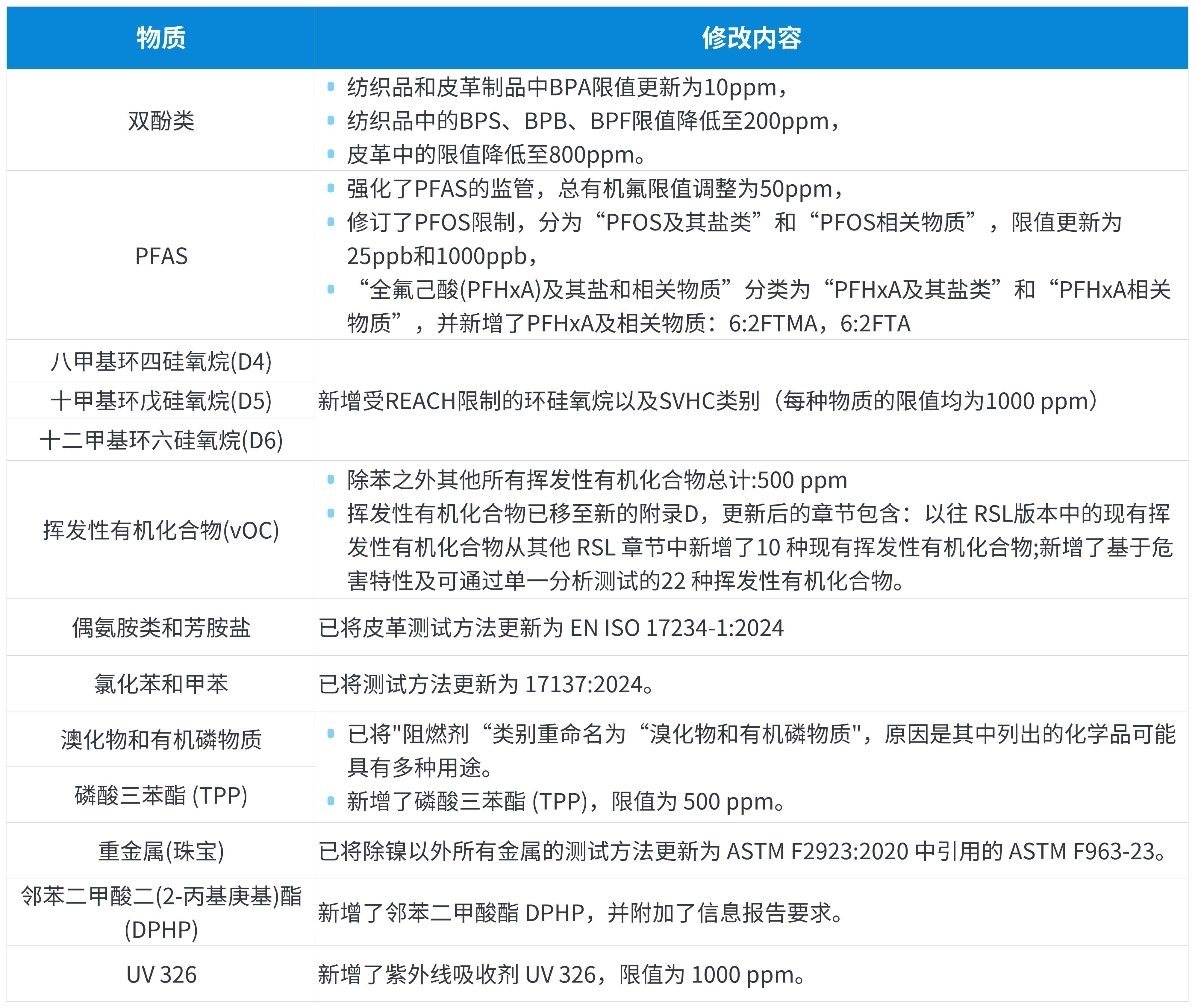Click the text 新增了紫外线吸收剂 UV 326

457,975
